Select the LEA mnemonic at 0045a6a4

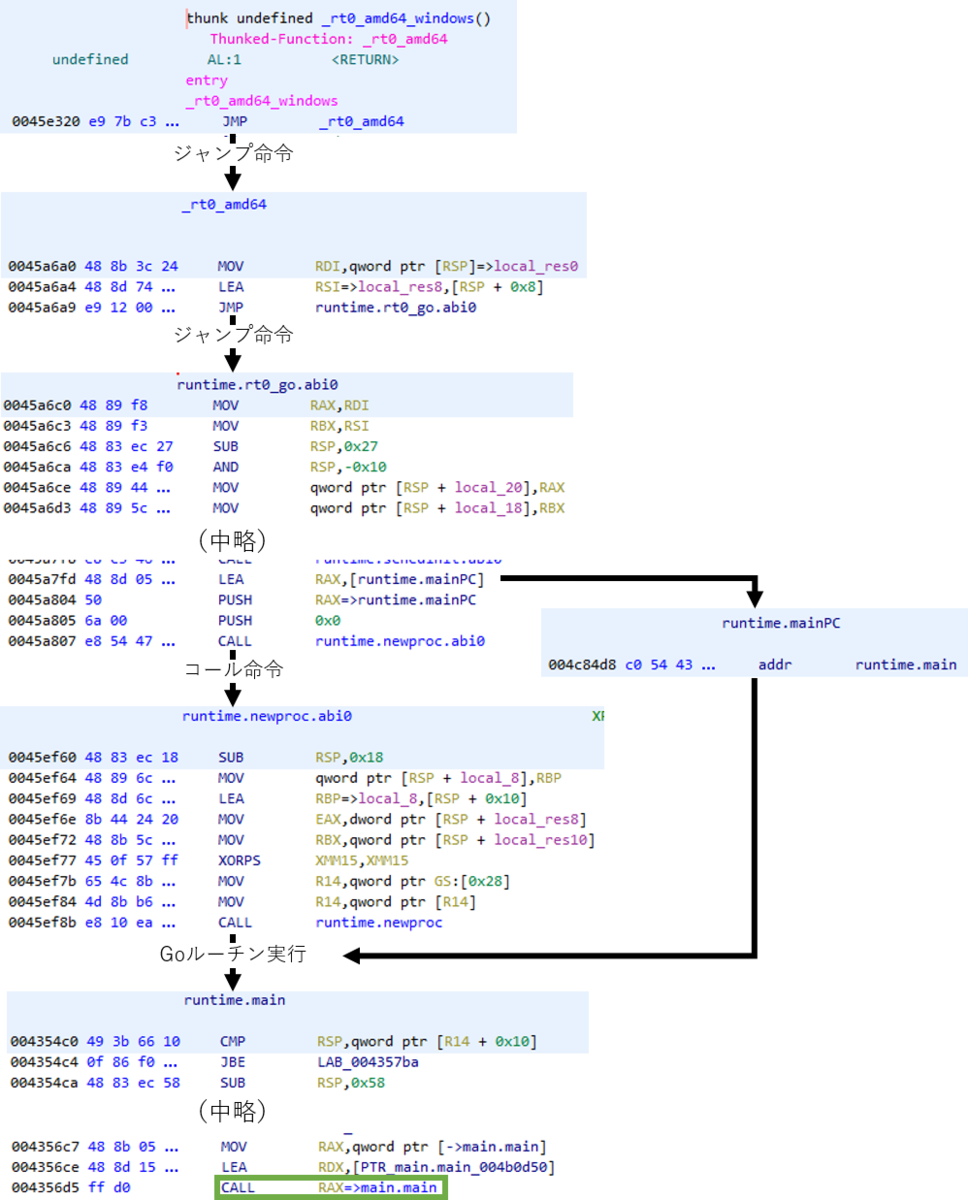[229, 287]
